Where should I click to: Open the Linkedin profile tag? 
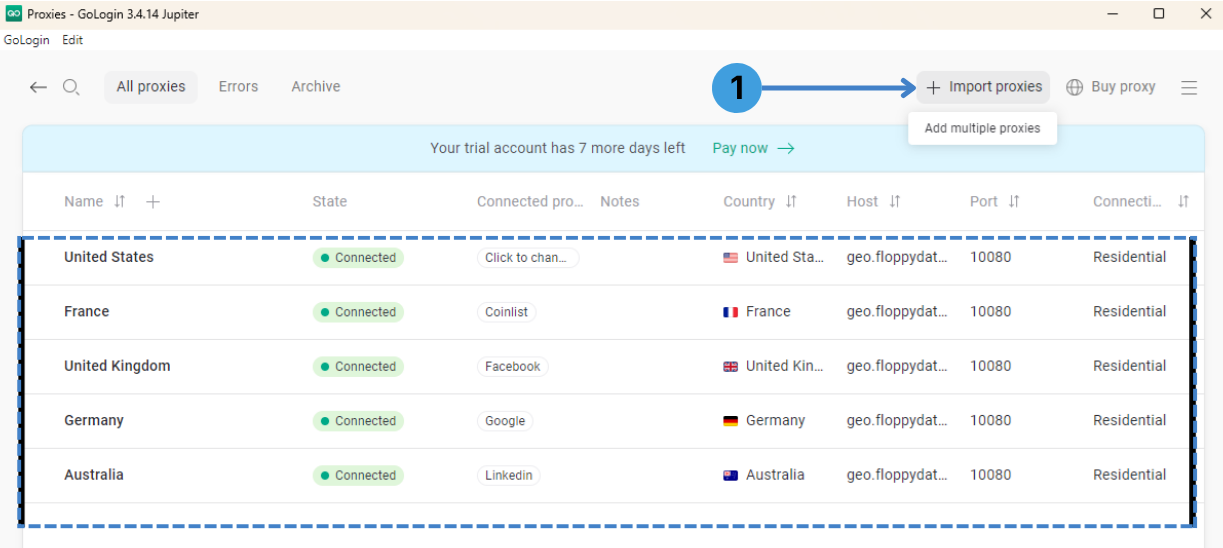(x=509, y=476)
